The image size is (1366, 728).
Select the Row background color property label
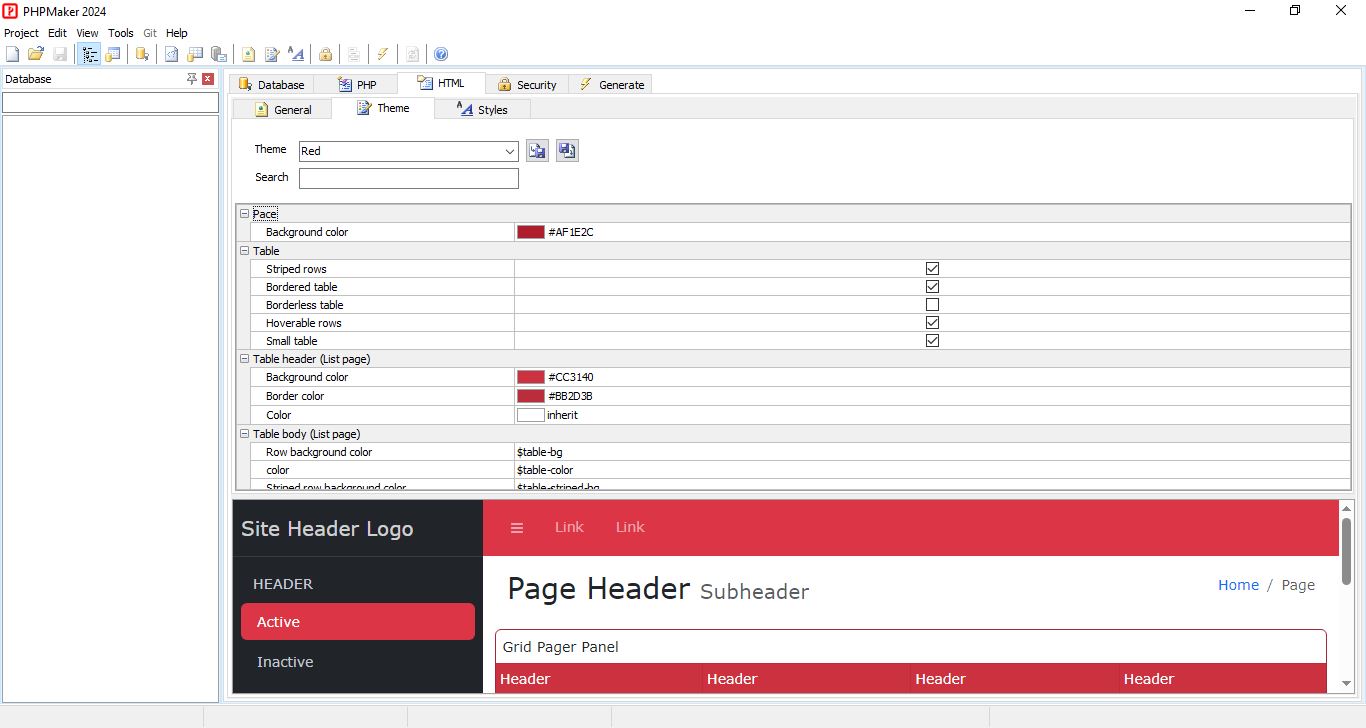[319, 452]
